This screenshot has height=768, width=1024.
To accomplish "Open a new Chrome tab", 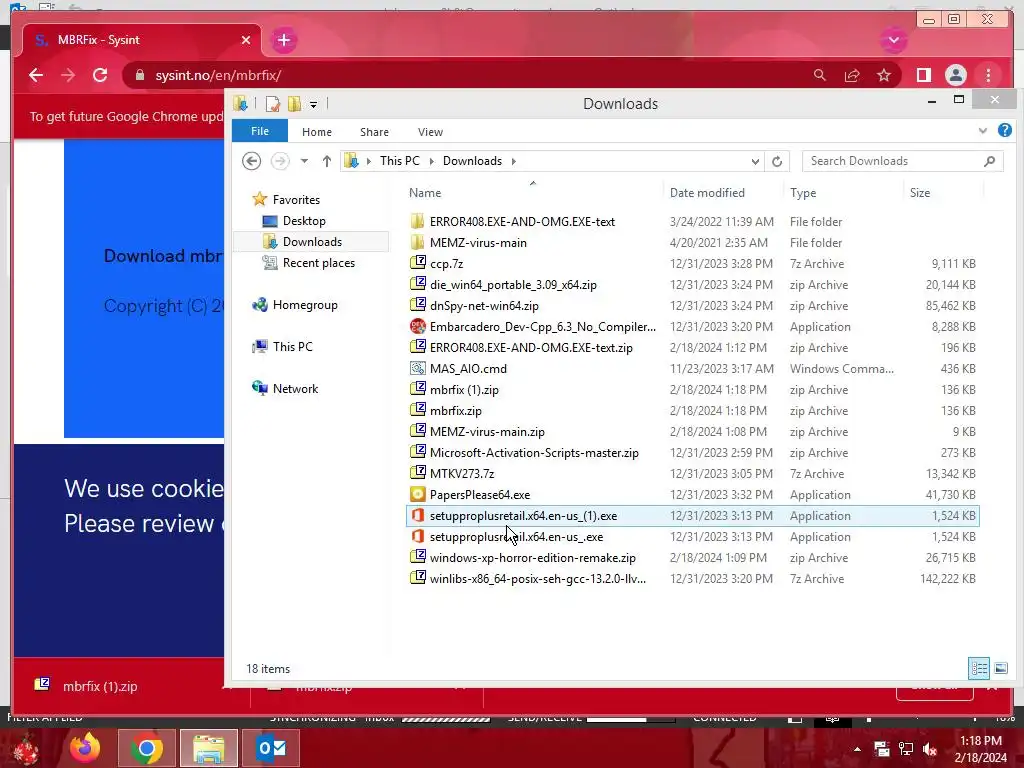I will (x=283, y=40).
